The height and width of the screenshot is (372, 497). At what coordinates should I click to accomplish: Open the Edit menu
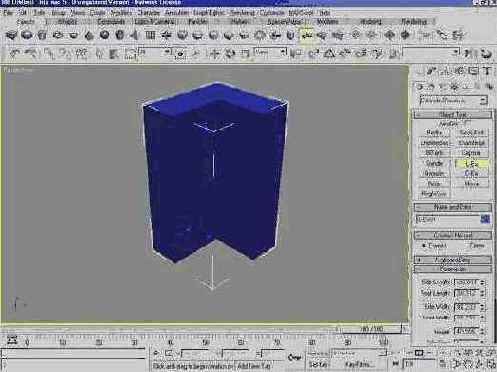point(22,13)
